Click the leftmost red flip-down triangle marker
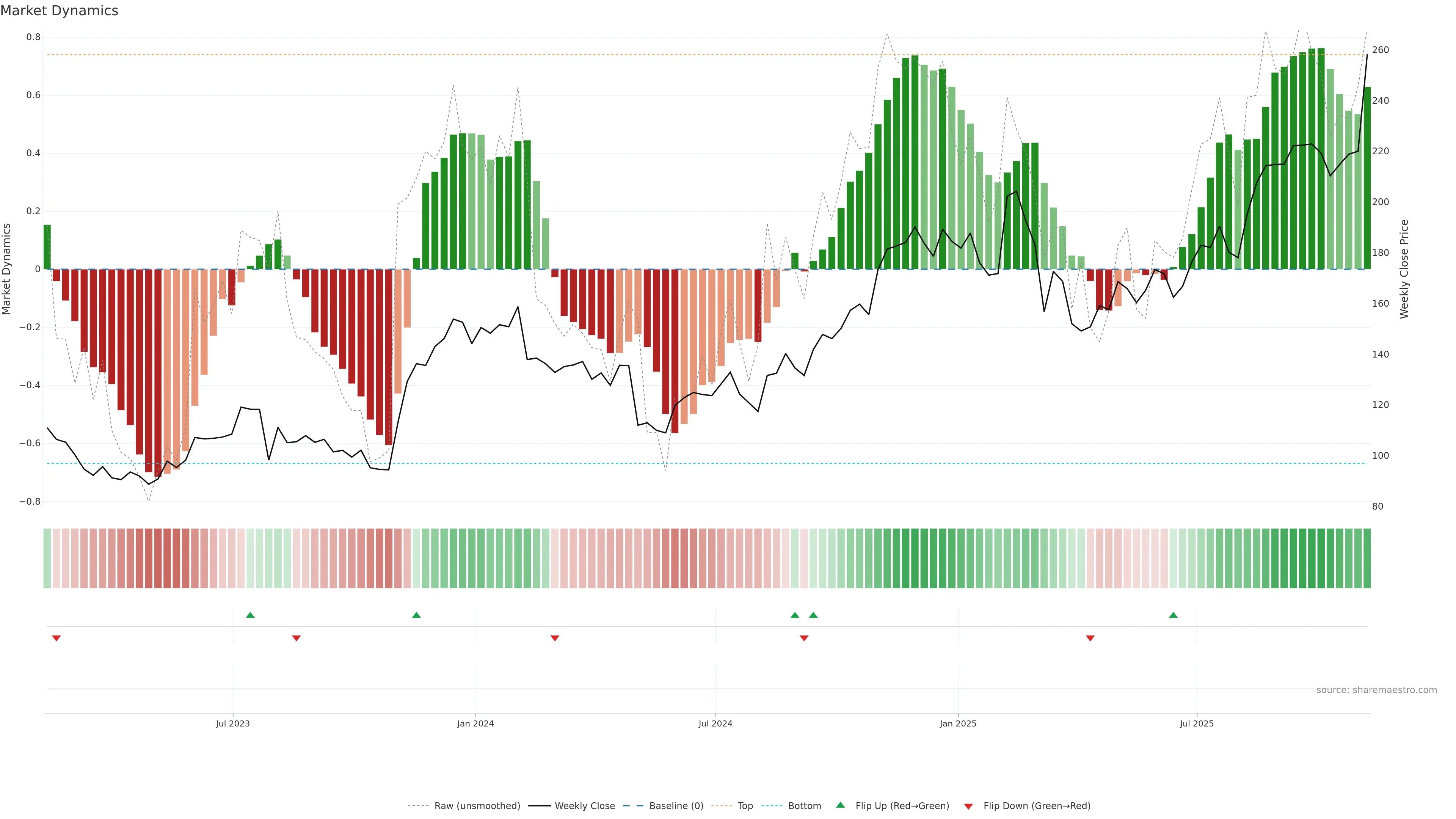 coord(56,638)
